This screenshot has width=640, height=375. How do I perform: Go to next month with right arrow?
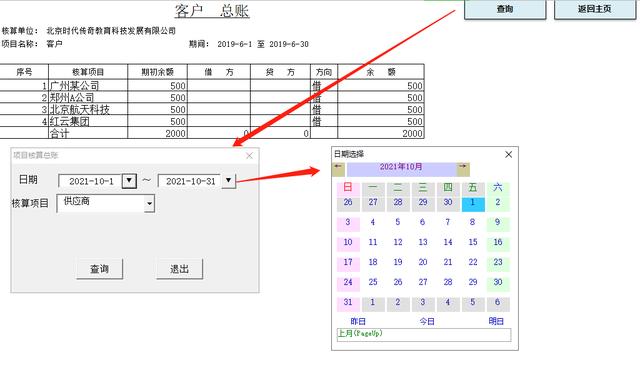coord(463,169)
